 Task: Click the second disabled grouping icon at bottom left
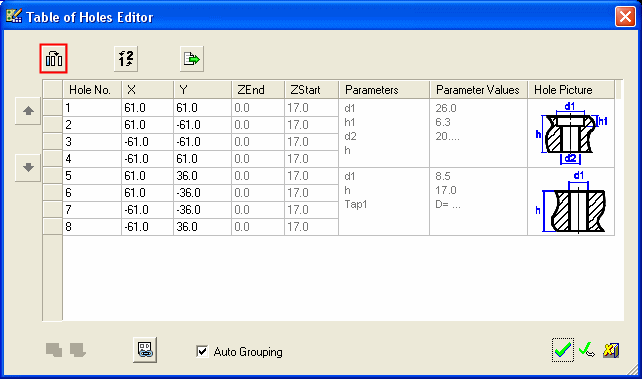78,350
